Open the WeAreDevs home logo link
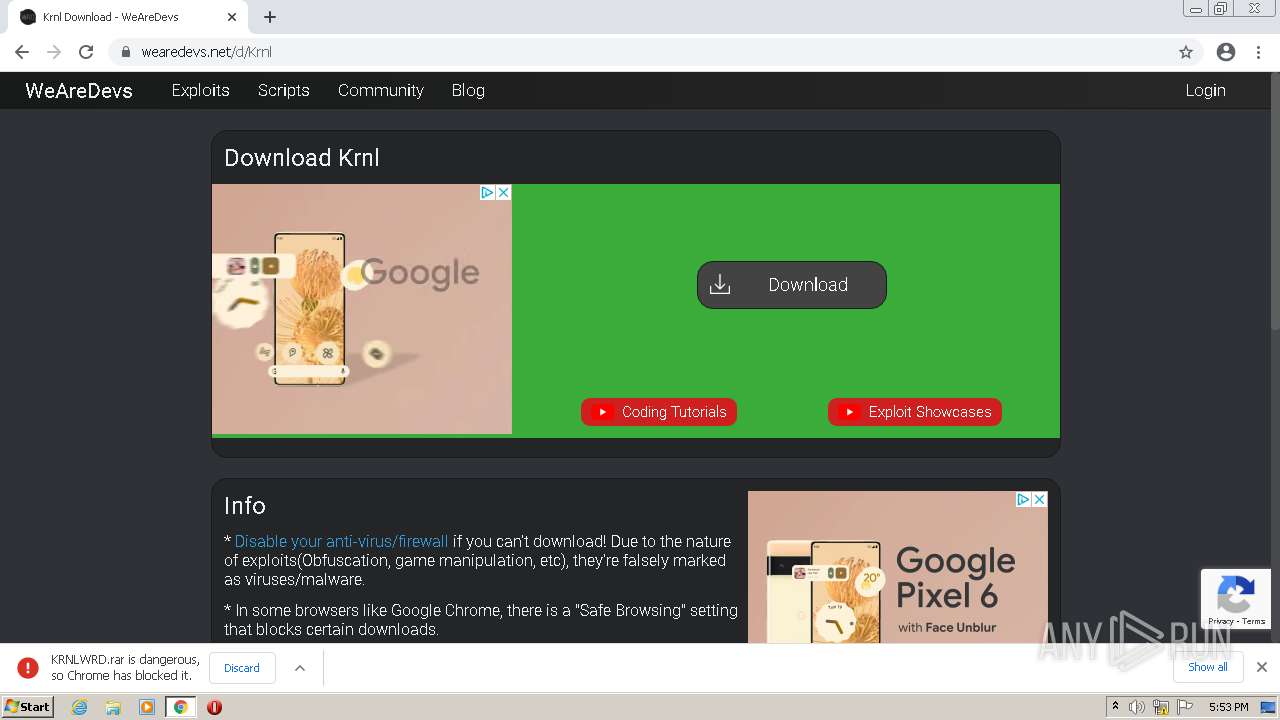This screenshot has width=1280, height=720. click(79, 90)
